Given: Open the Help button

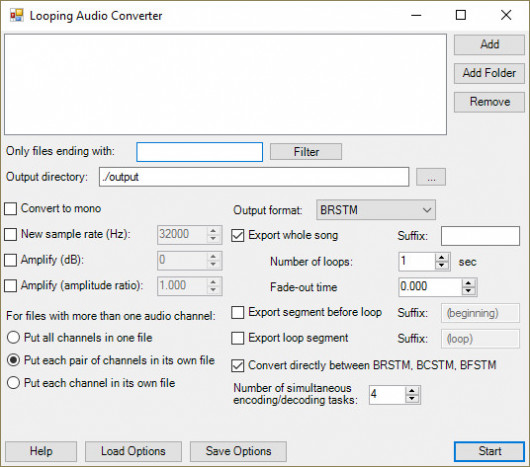Looking at the screenshot, I should [41, 451].
